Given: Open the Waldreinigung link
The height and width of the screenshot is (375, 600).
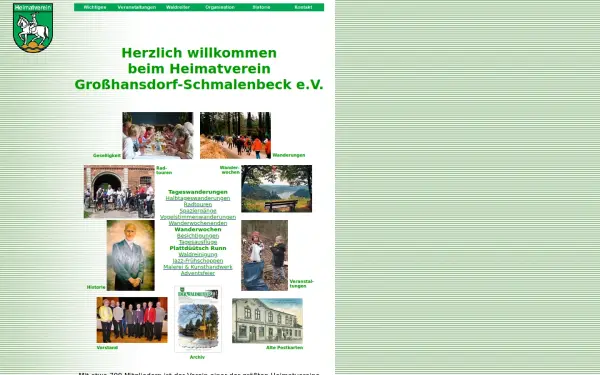Looking at the screenshot, I should pyautogui.click(x=198, y=254).
